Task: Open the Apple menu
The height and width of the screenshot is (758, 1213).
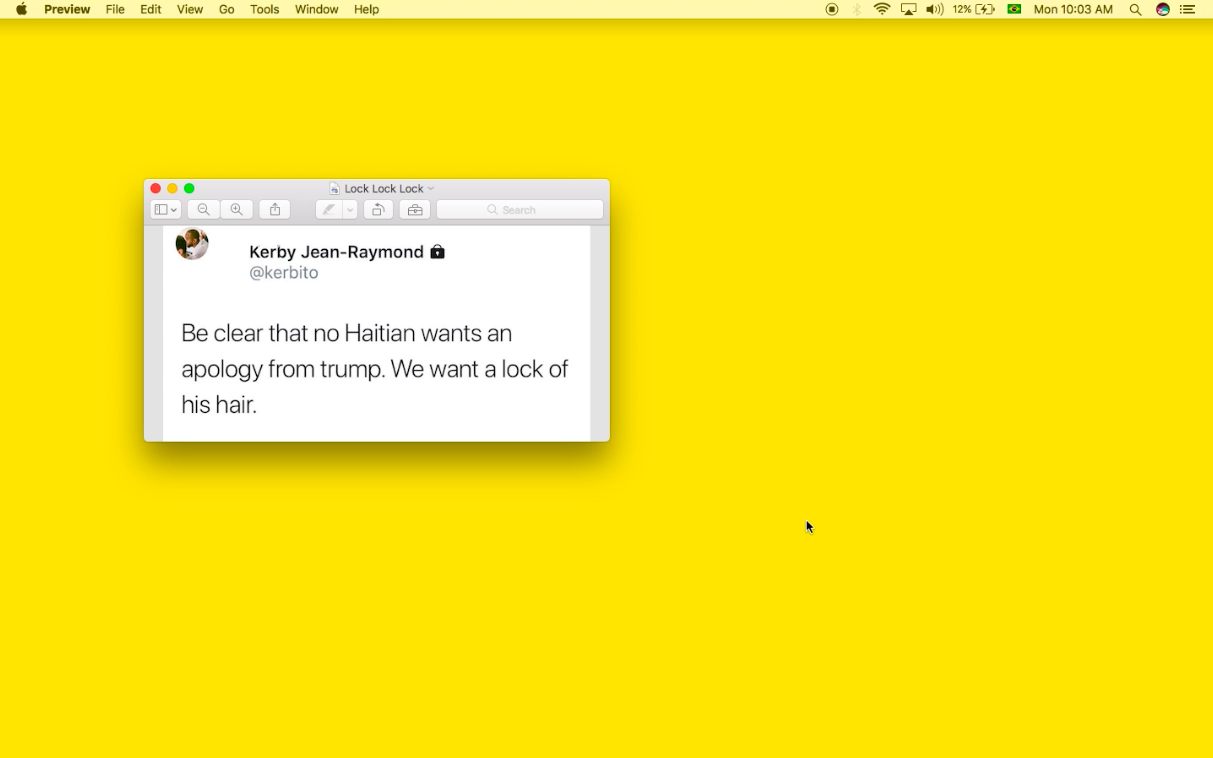Action: click(21, 10)
